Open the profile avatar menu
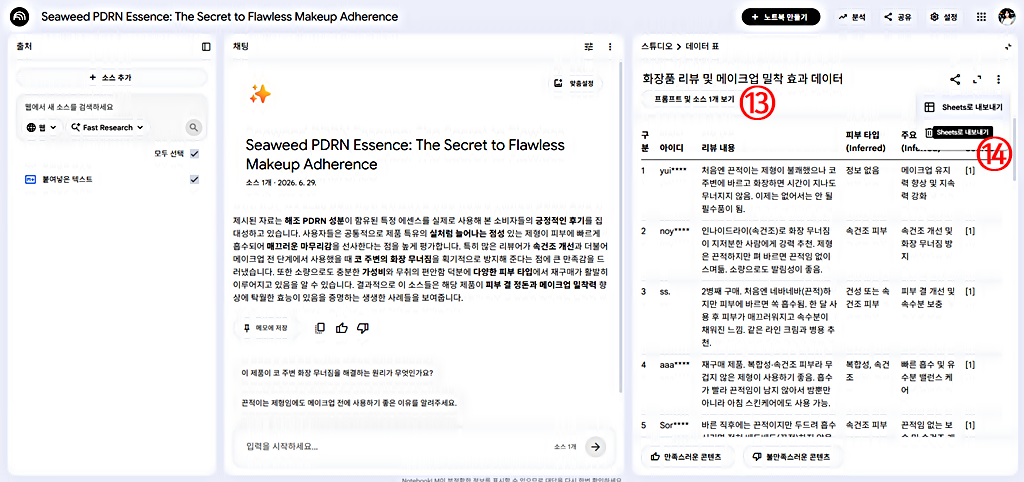Viewport: 1024px width, 482px height. tap(1006, 18)
